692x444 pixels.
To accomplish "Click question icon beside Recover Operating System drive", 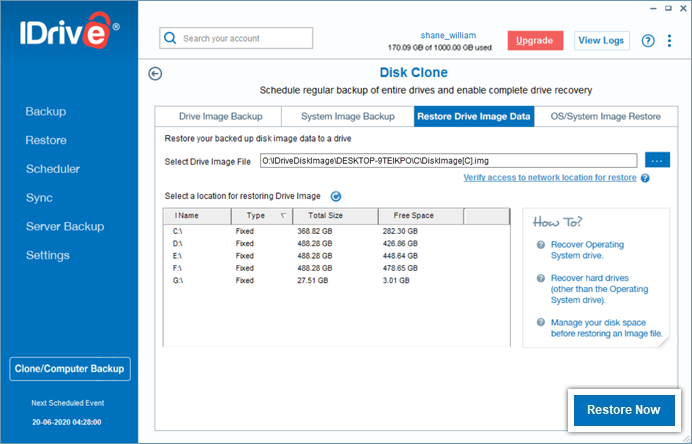I will [541, 245].
